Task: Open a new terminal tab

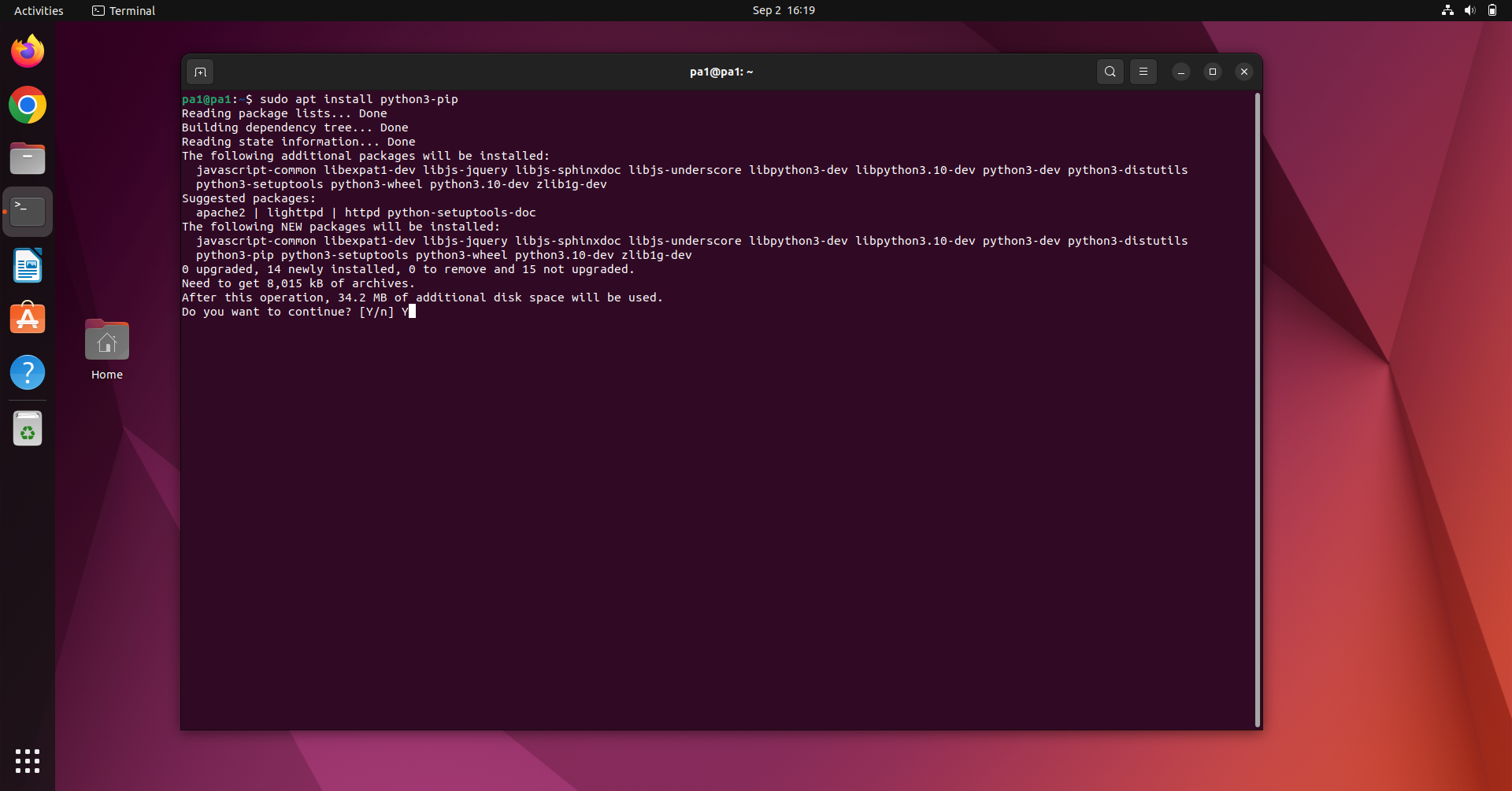Action: tap(200, 72)
